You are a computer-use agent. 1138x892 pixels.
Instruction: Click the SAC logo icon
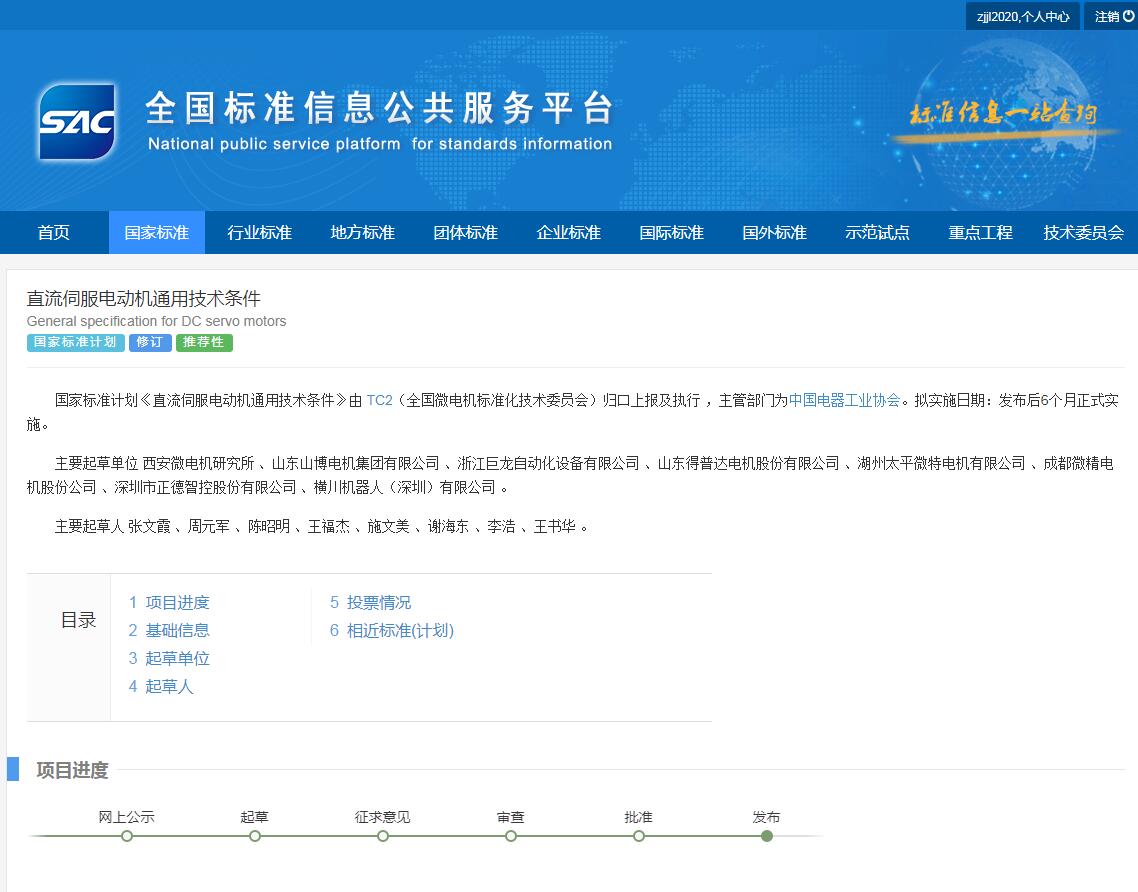[x=77, y=122]
